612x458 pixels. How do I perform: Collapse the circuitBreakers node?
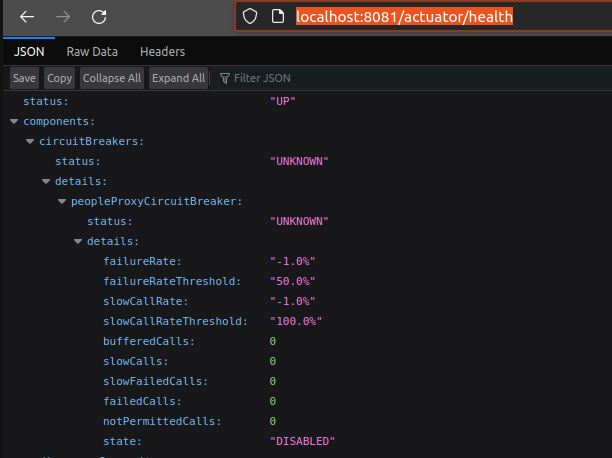pos(30,141)
